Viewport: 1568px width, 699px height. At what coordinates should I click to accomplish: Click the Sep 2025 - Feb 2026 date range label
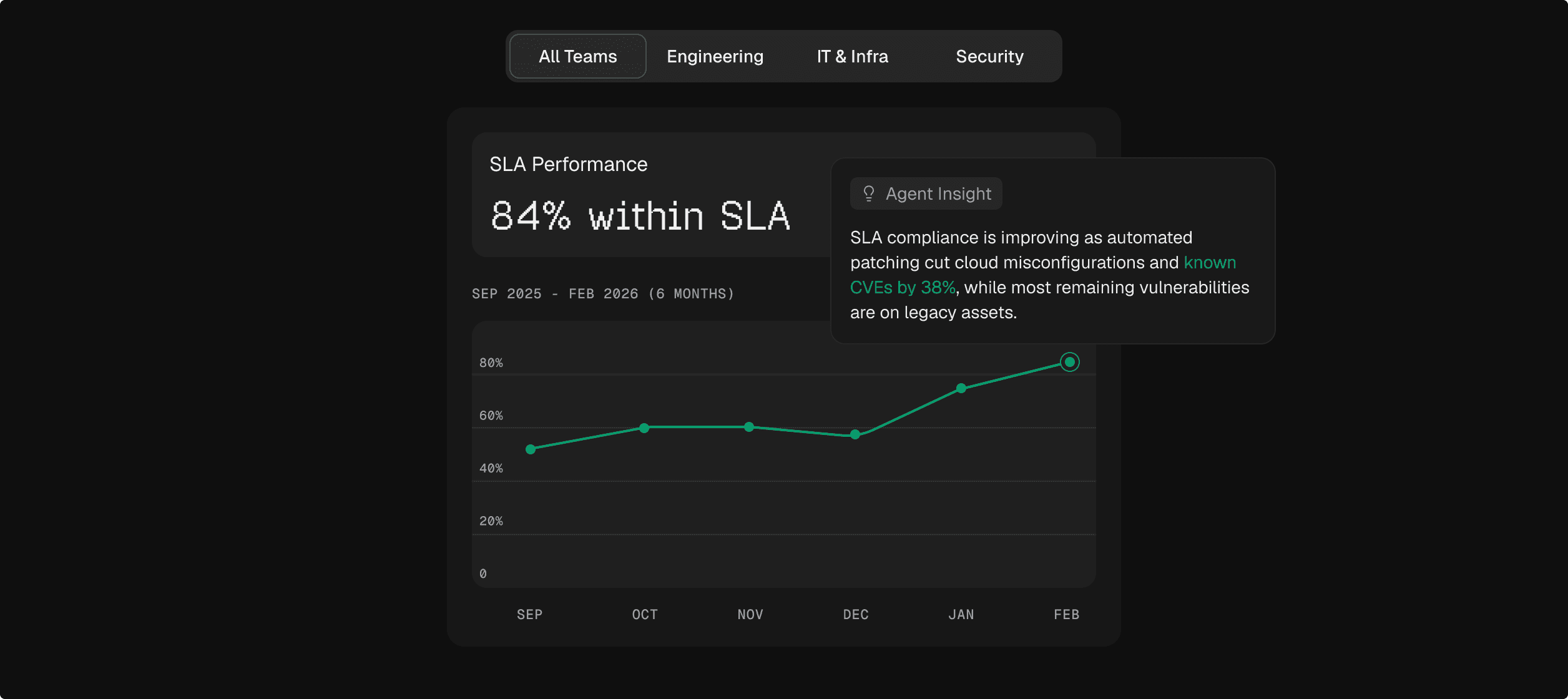(602, 293)
